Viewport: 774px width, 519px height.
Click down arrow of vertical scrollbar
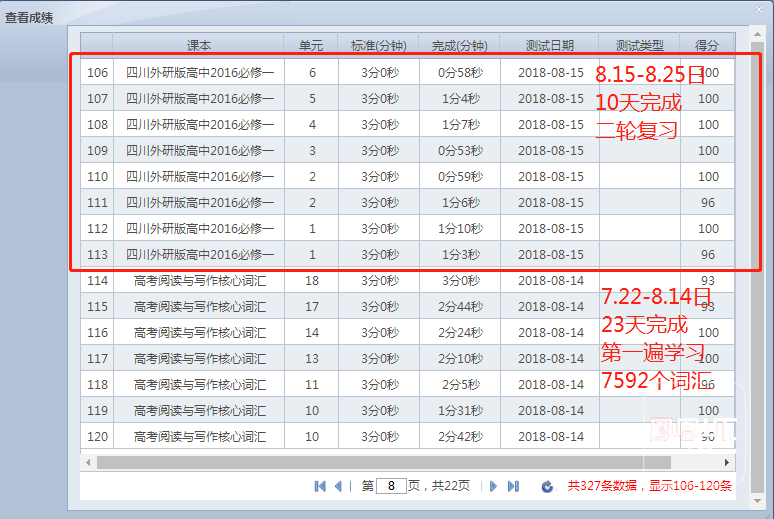click(x=757, y=501)
